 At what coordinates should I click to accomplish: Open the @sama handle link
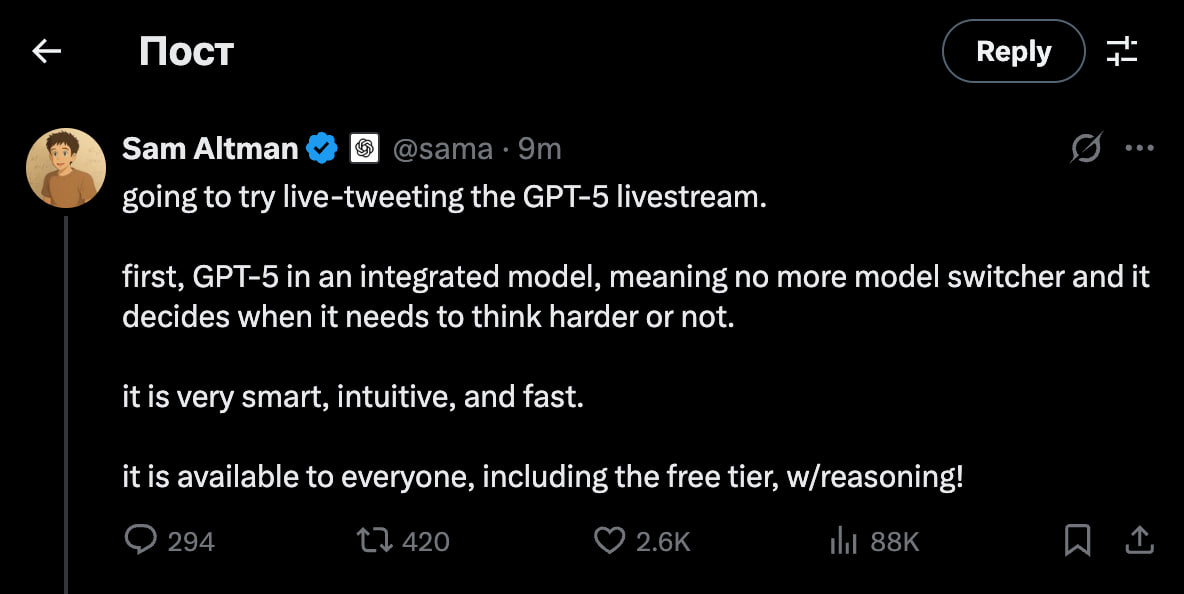point(442,149)
